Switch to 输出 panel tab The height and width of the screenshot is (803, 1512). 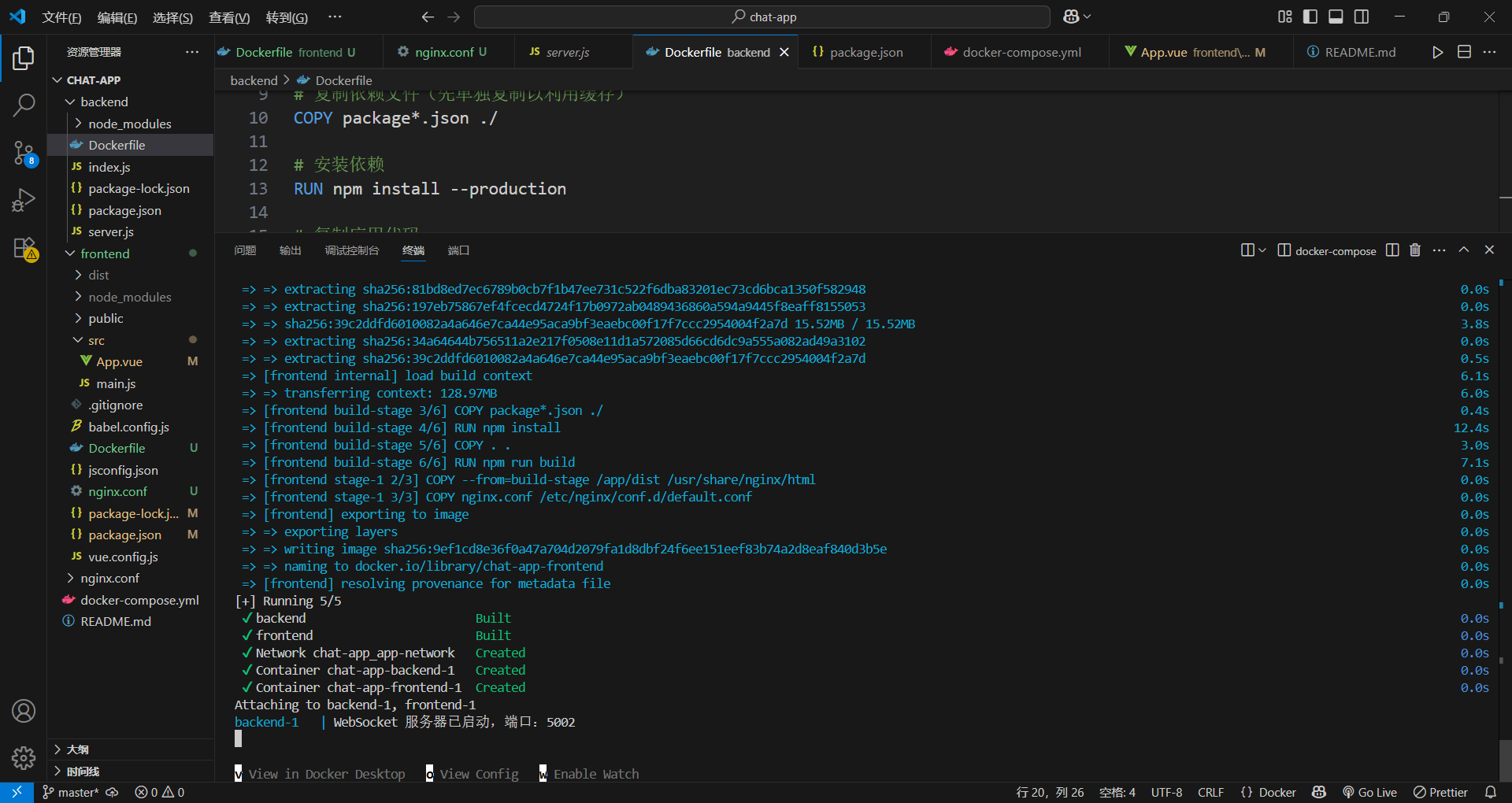[x=291, y=250]
